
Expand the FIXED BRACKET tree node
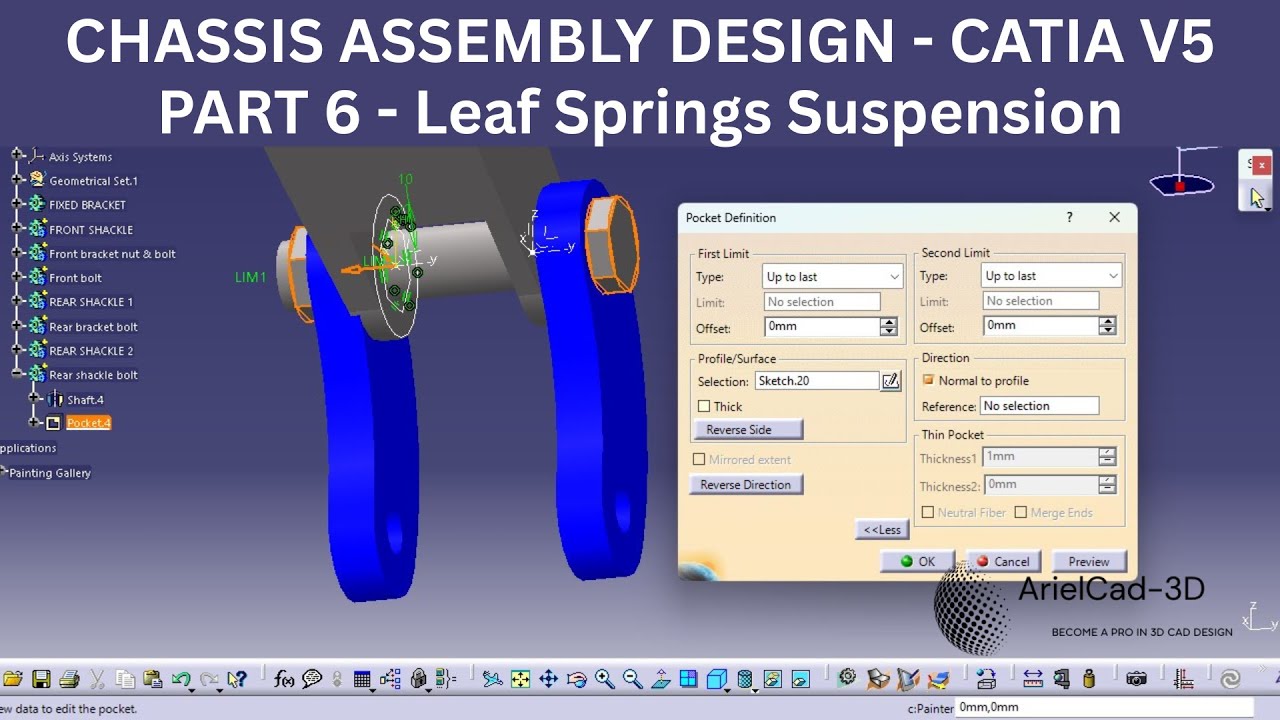16,204
